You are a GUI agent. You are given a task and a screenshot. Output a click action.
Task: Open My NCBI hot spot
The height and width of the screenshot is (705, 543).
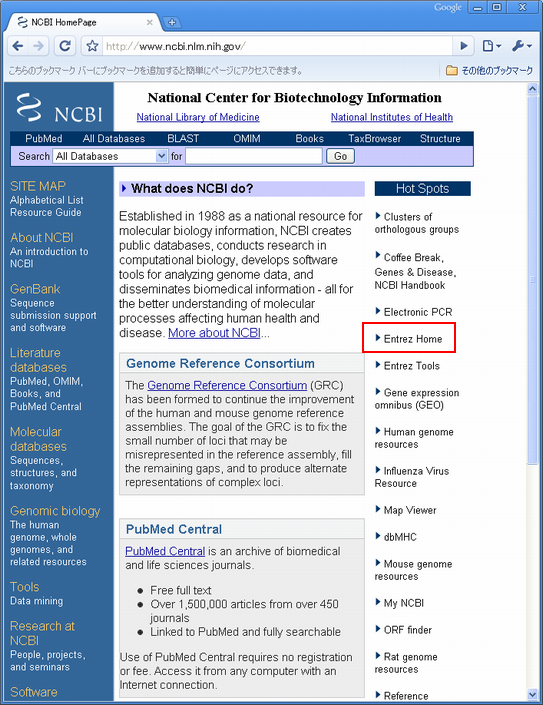(x=403, y=603)
